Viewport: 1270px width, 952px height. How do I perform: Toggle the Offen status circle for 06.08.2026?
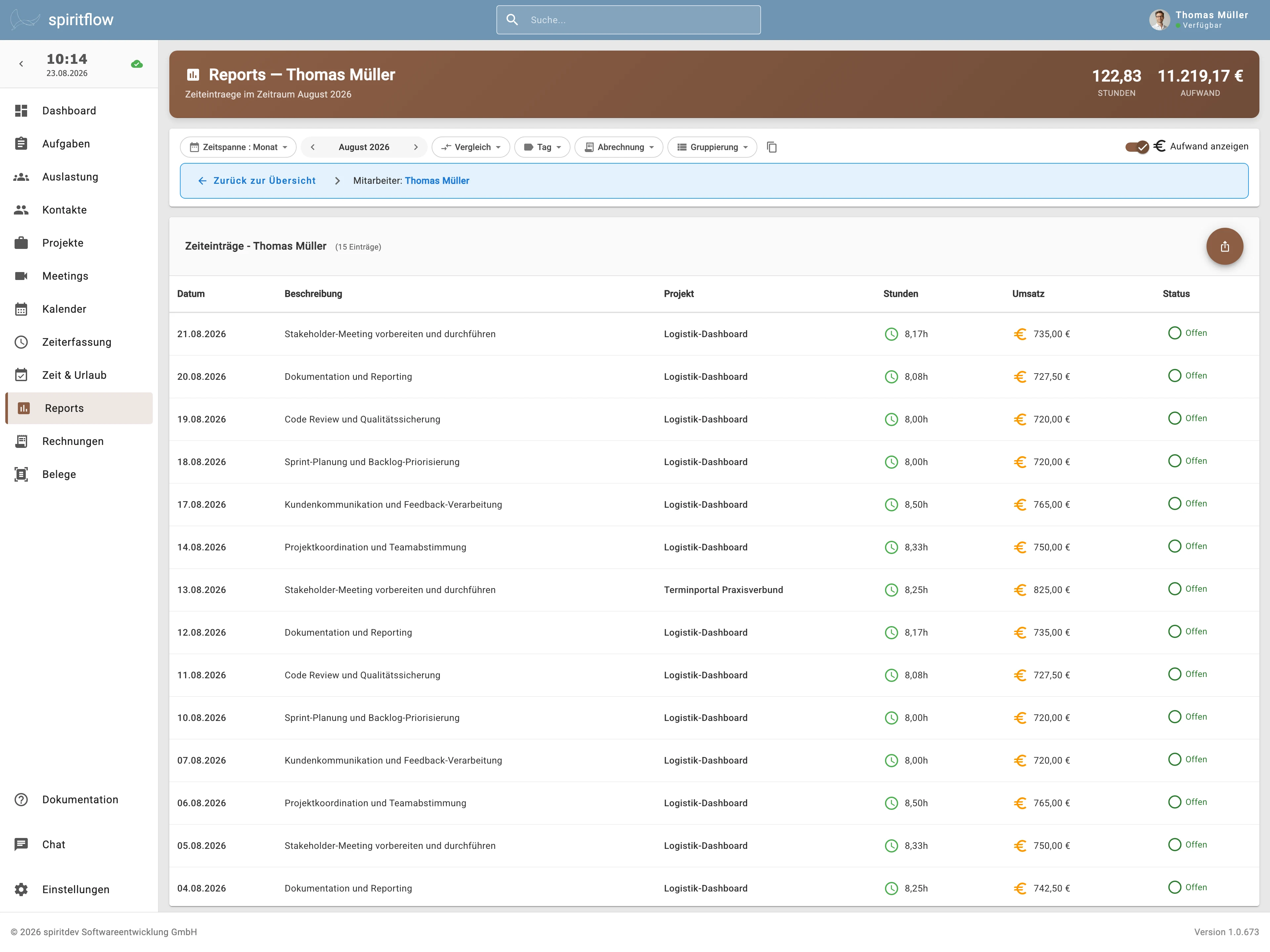1175,802
